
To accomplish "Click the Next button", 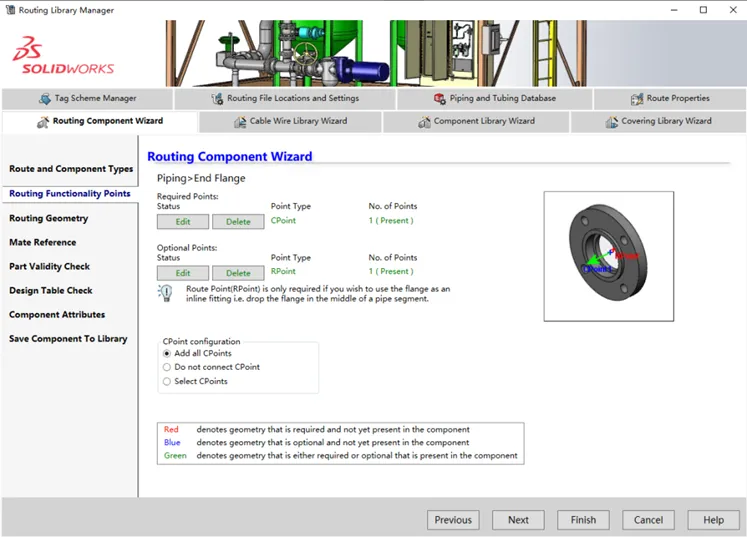I will pos(518,520).
